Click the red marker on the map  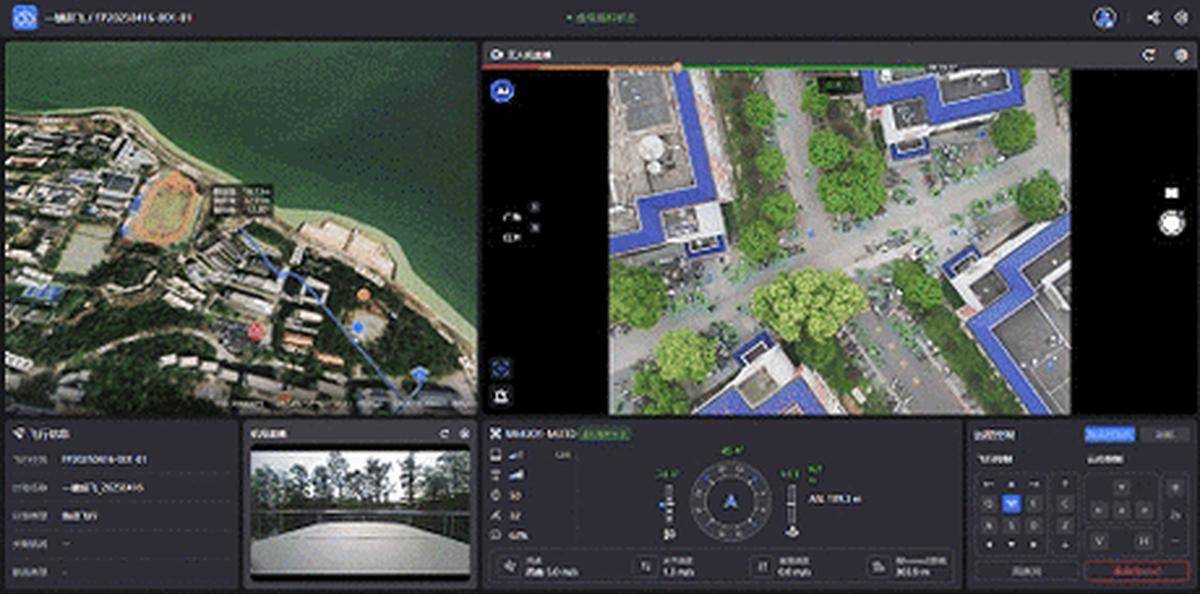256,331
